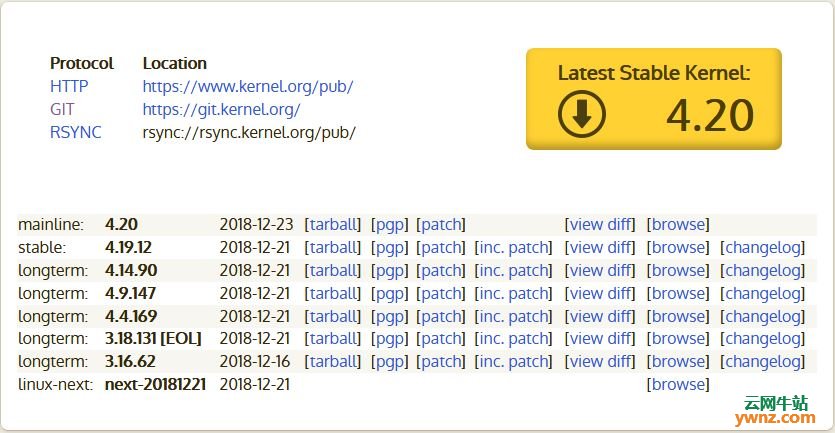
Task: Visit https://git.kernel.org/ location link
Action: [x=222, y=109]
